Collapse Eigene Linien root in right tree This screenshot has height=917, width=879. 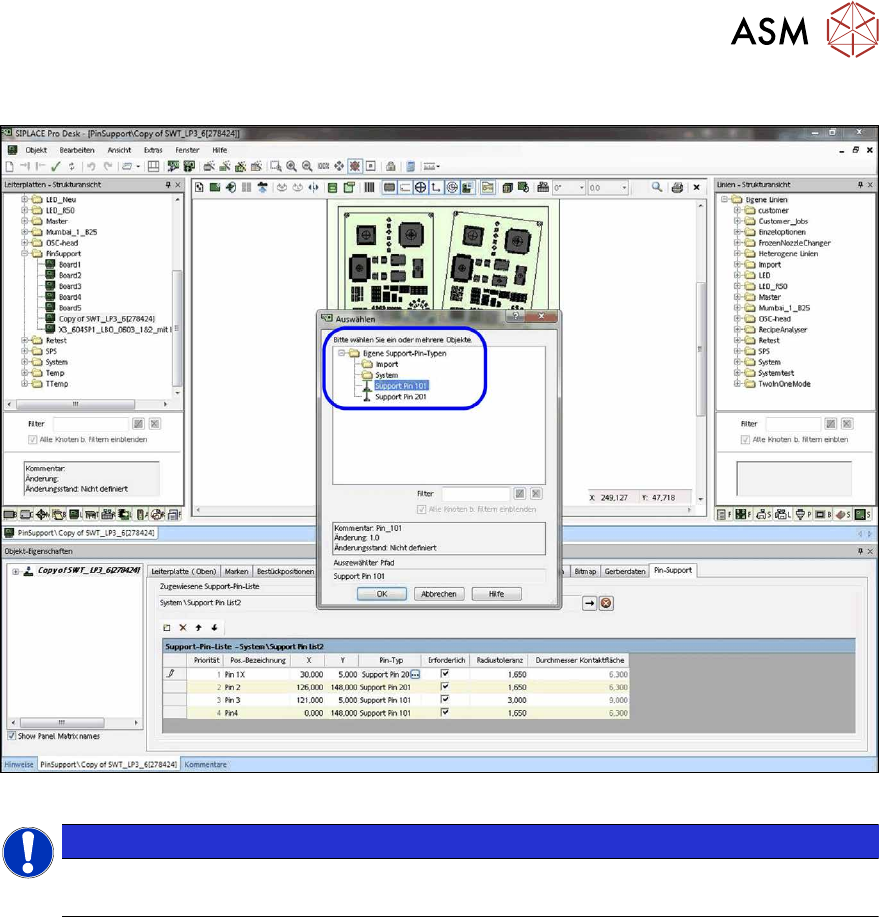coord(725,199)
